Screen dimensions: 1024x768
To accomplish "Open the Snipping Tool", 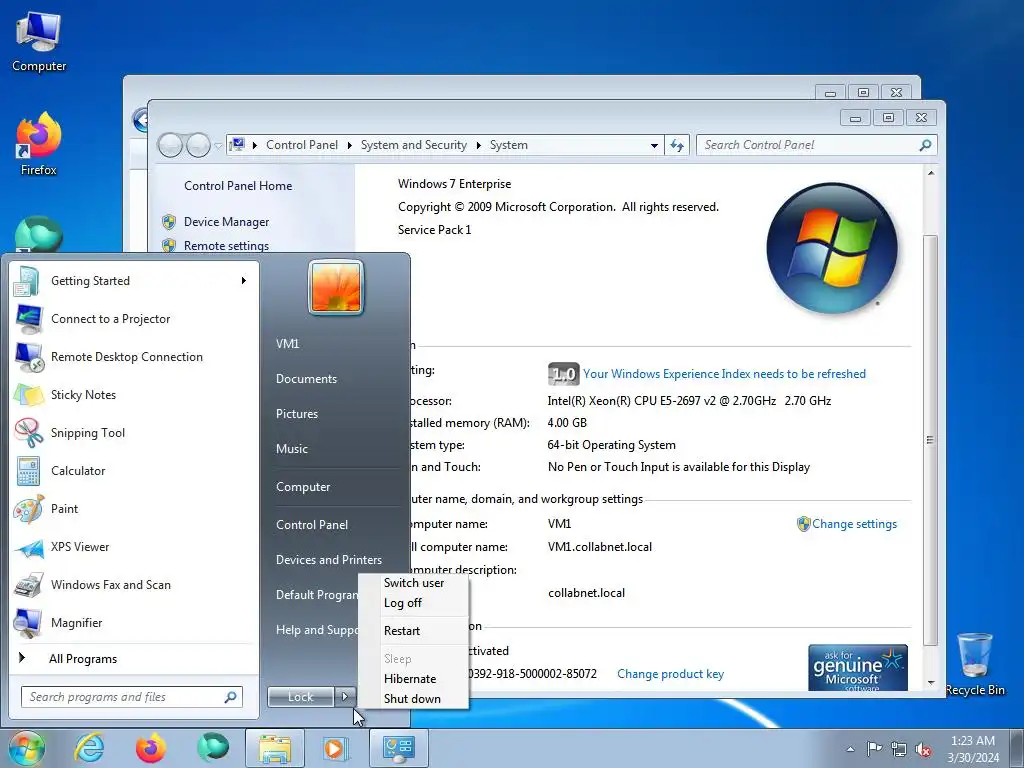I will pos(134,432).
